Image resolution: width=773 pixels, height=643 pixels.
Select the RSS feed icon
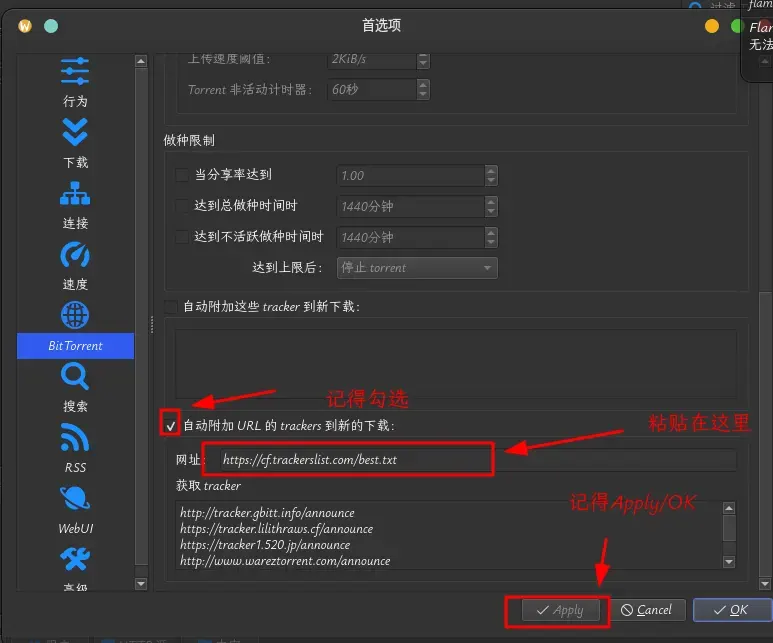(75, 437)
